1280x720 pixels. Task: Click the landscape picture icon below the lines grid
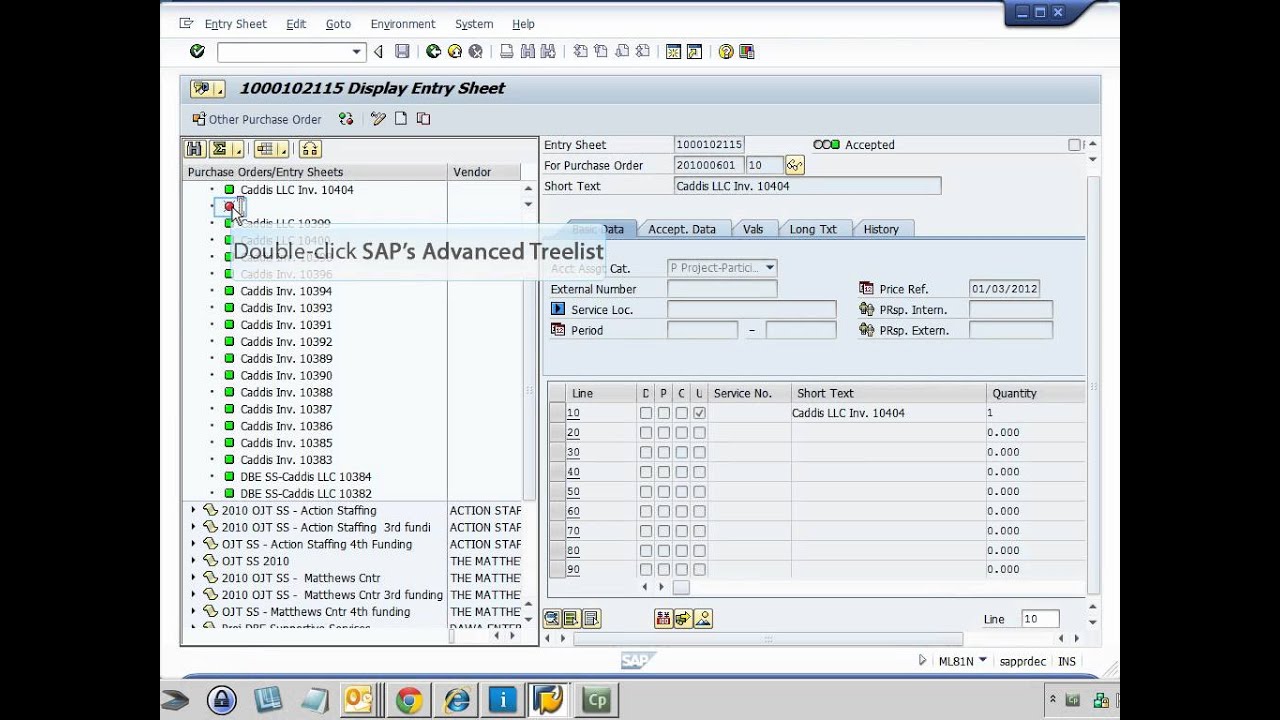[x=703, y=619]
